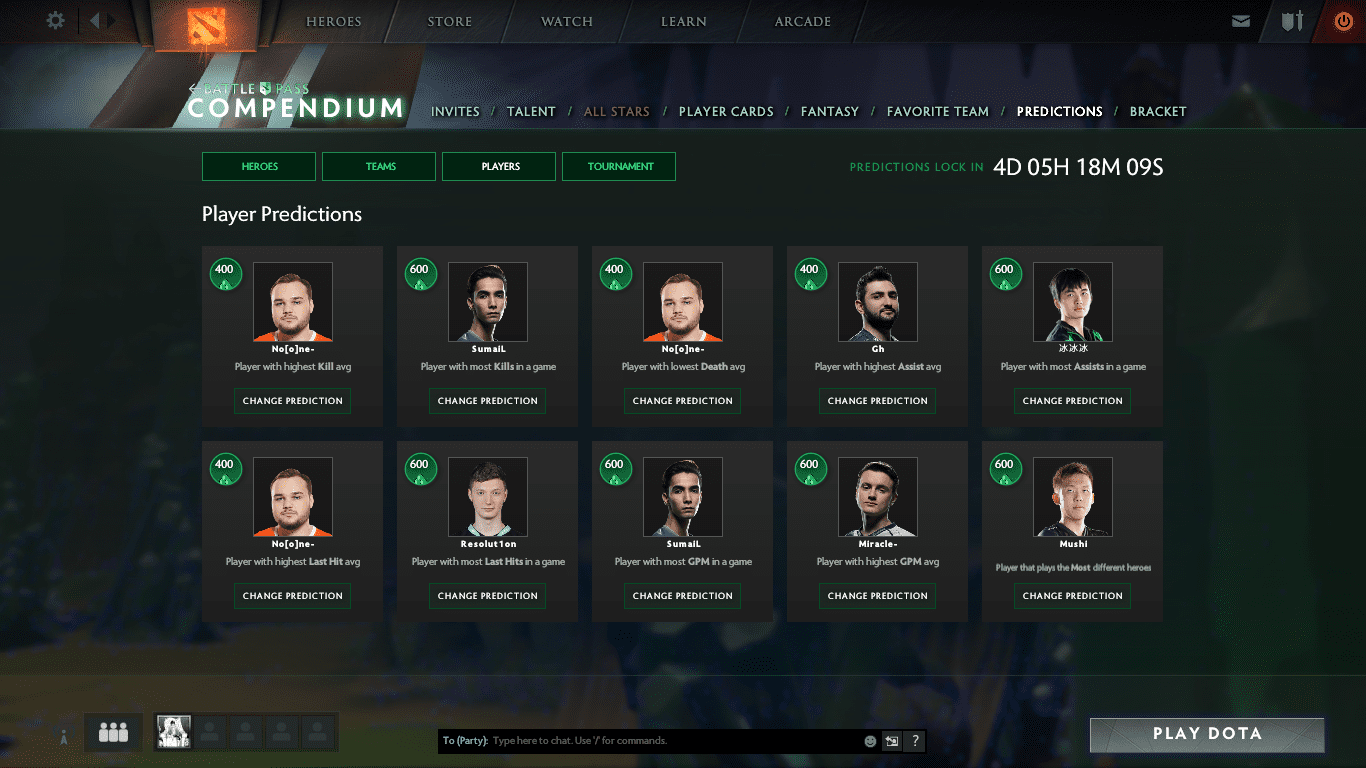Open the Store menu

(x=449, y=22)
